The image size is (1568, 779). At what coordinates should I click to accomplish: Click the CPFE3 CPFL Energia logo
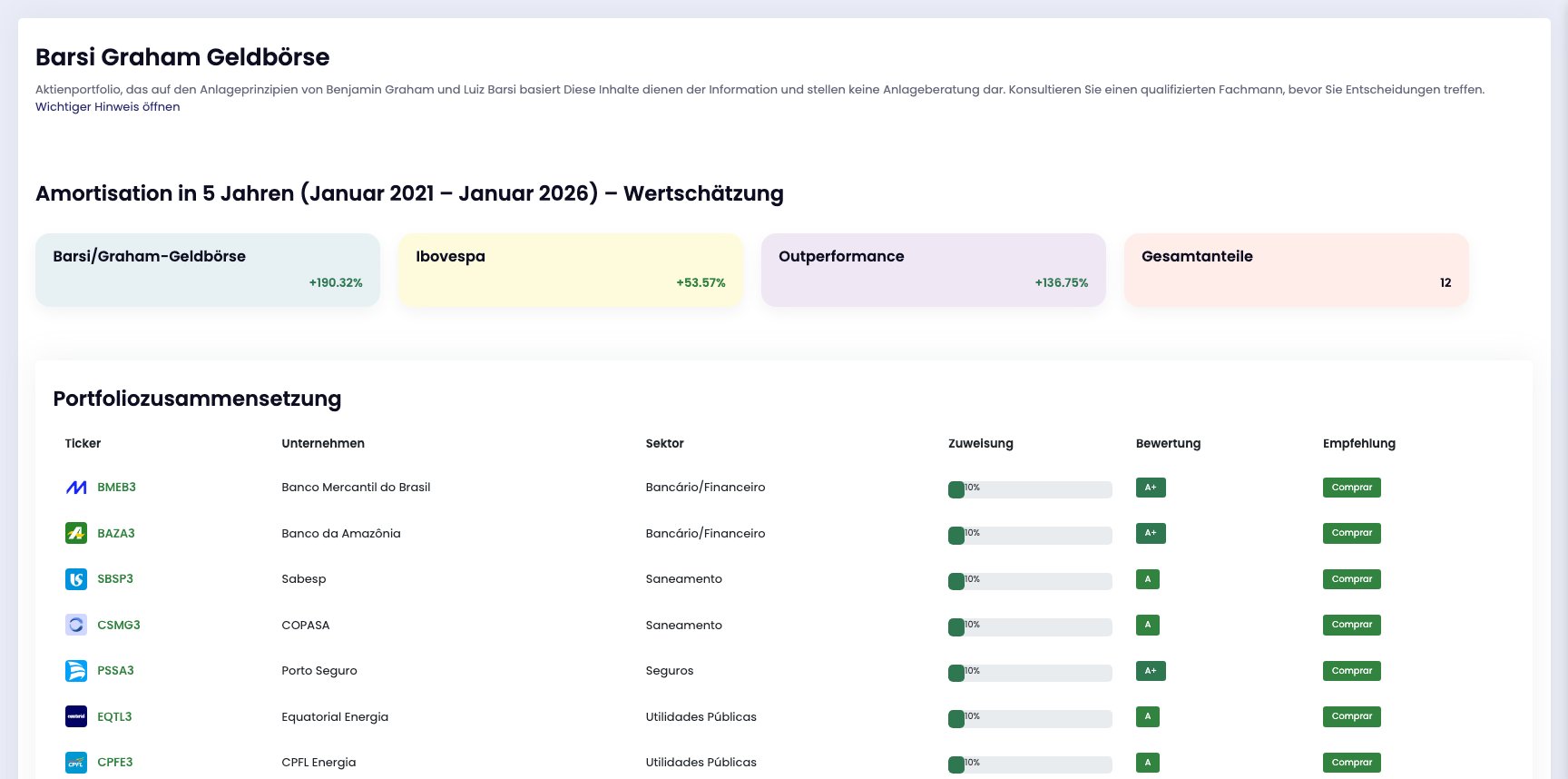tap(76, 763)
